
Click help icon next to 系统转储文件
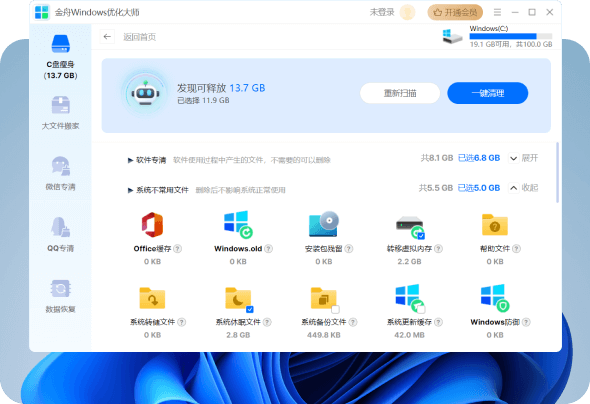[181, 322]
